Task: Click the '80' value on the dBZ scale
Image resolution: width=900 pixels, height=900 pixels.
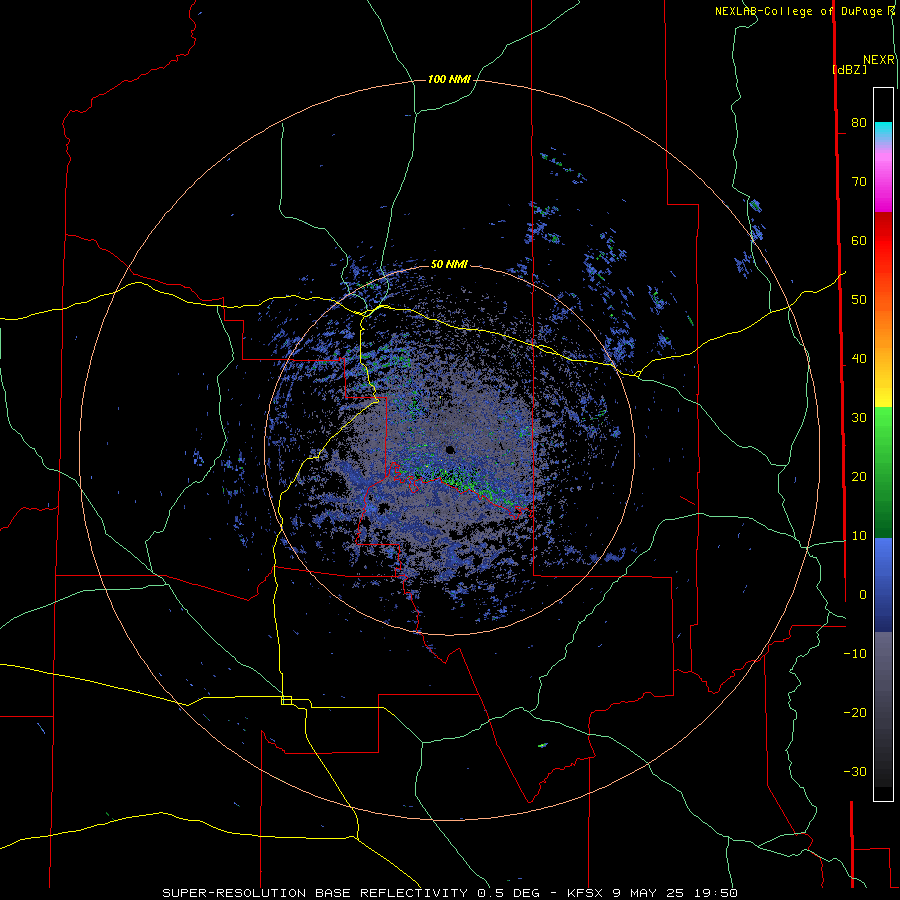Action: pyautogui.click(x=859, y=123)
